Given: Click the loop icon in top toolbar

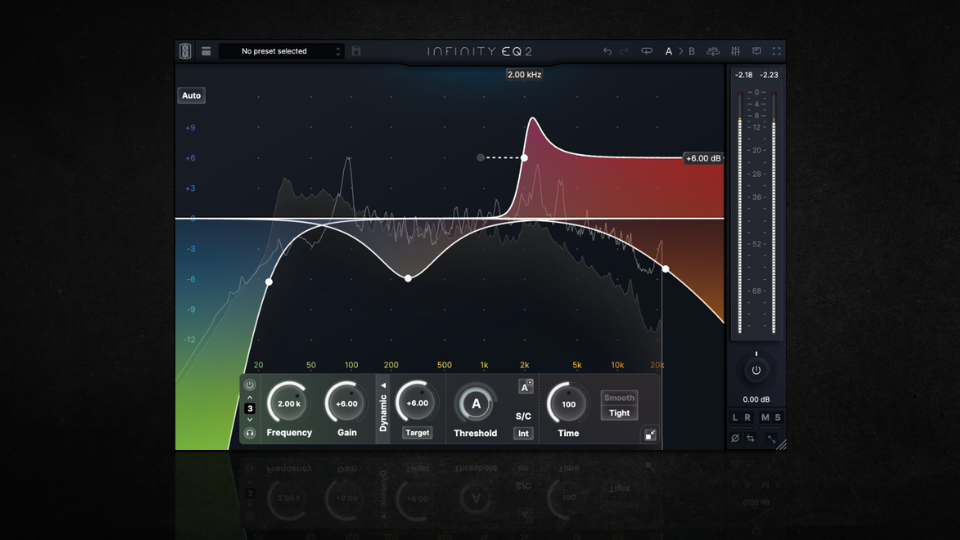Looking at the screenshot, I should point(647,51).
